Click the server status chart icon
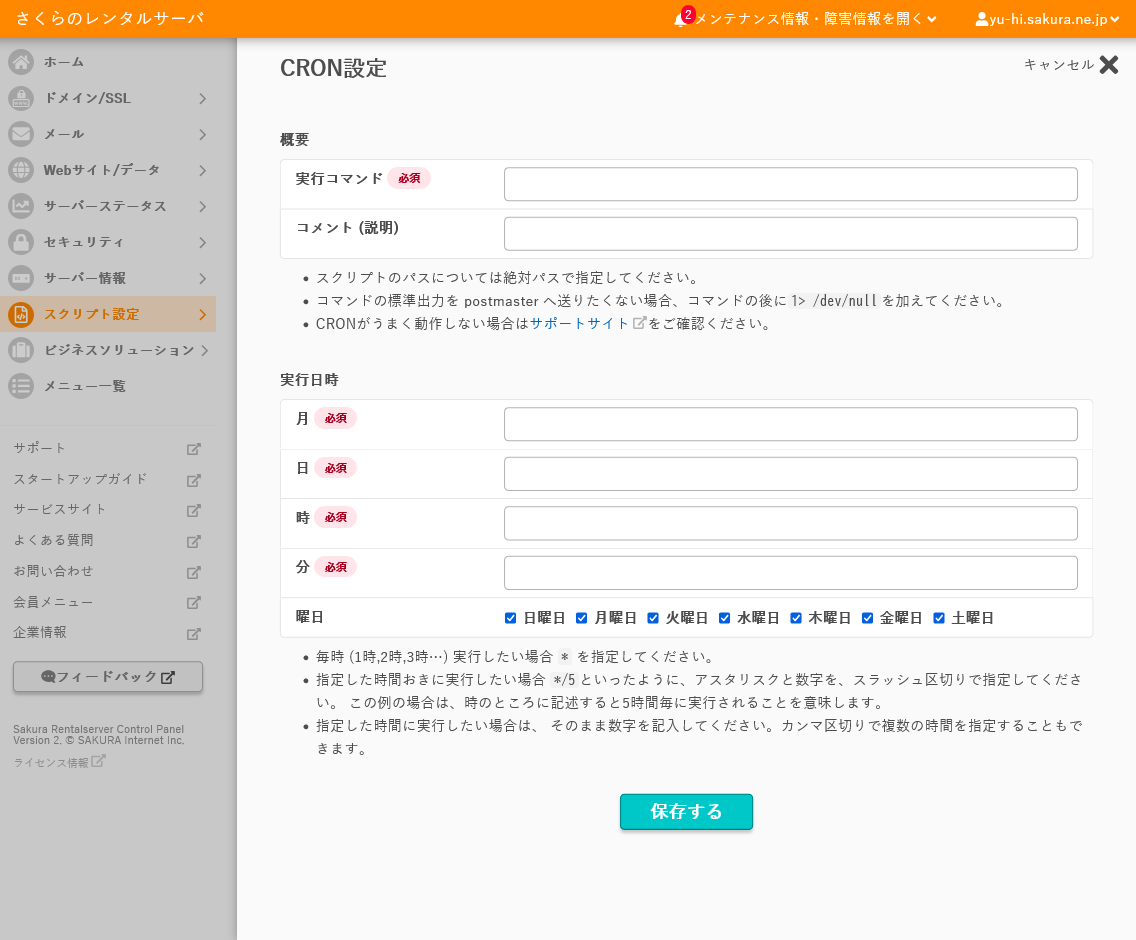Screen dimensions: 1136x940 point(21,206)
